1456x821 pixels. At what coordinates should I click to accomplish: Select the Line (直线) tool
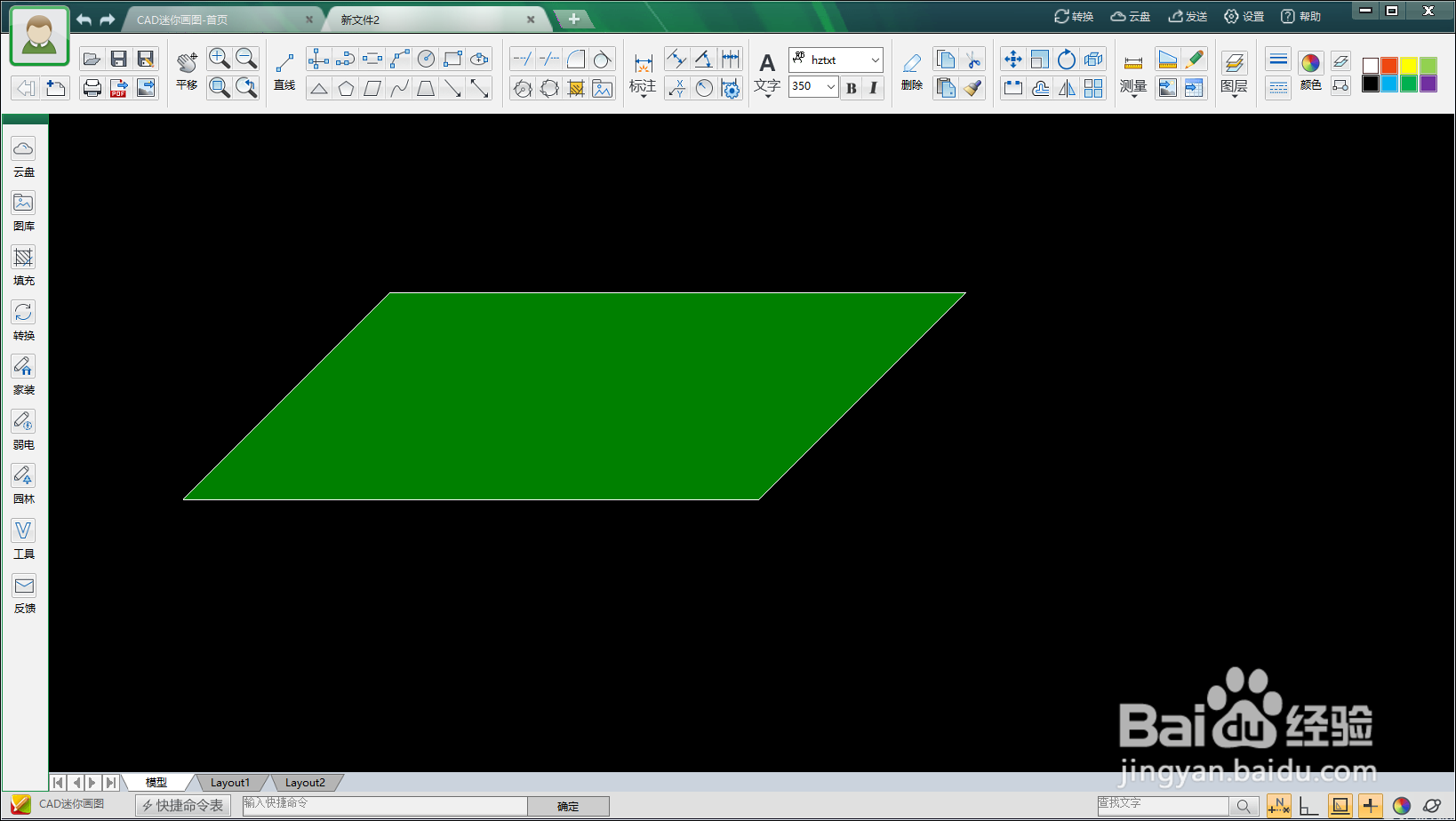[x=284, y=71]
